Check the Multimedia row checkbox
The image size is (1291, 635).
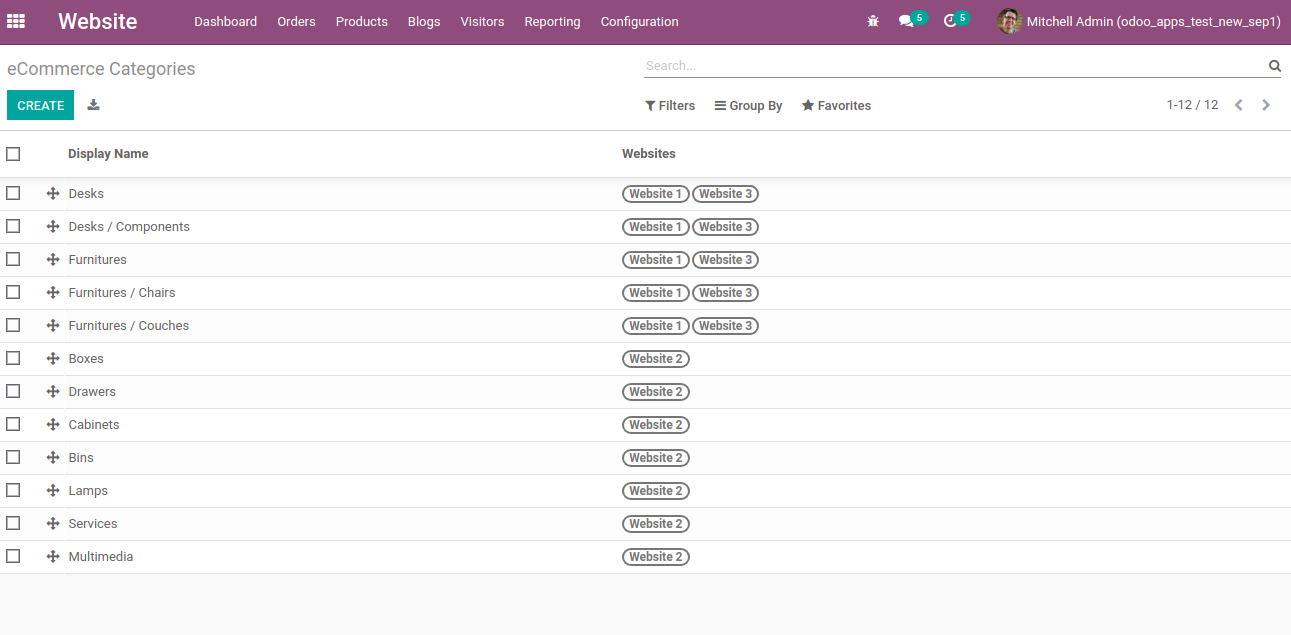click(13, 556)
